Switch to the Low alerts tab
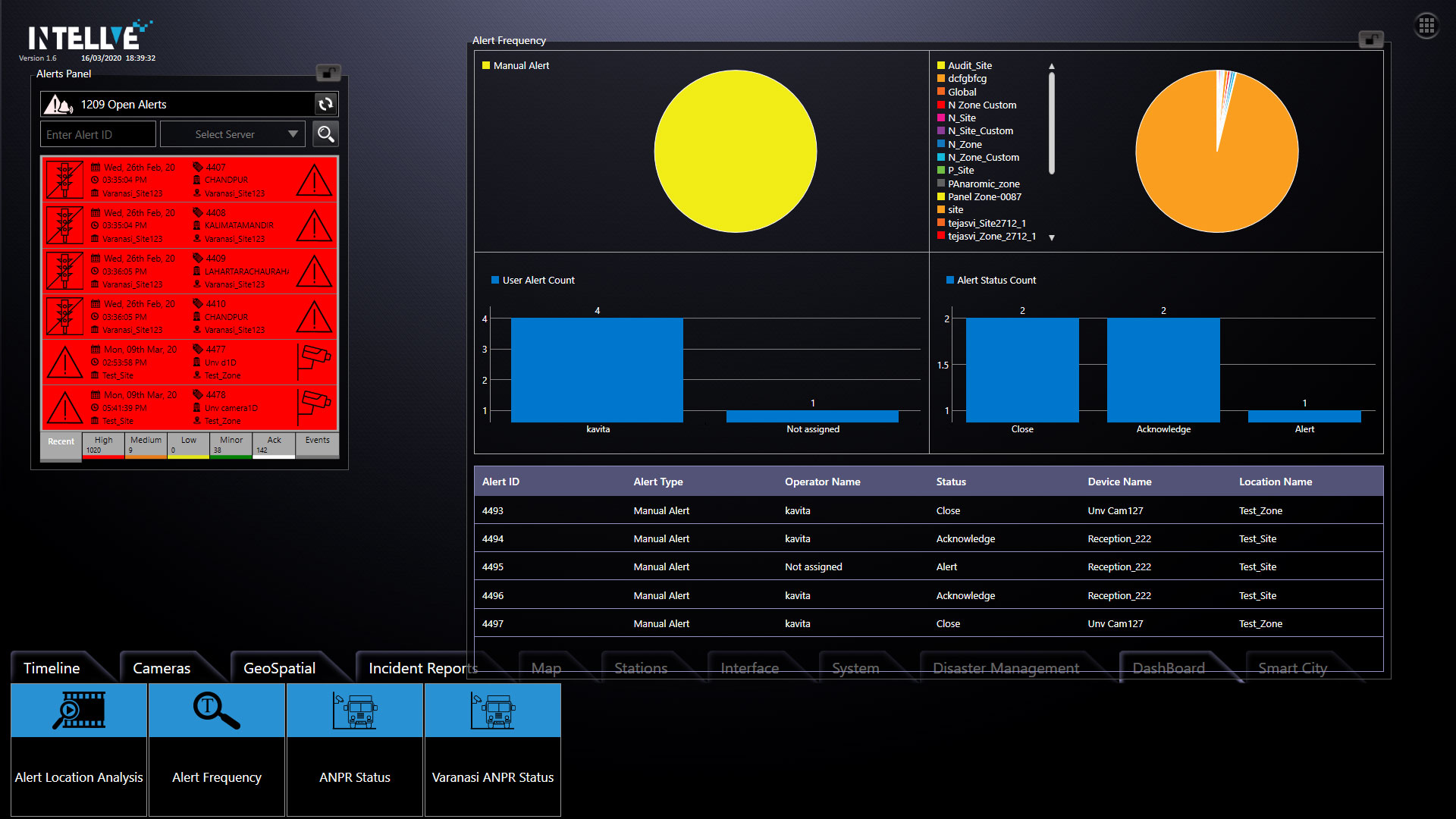 (x=188, y=445)
